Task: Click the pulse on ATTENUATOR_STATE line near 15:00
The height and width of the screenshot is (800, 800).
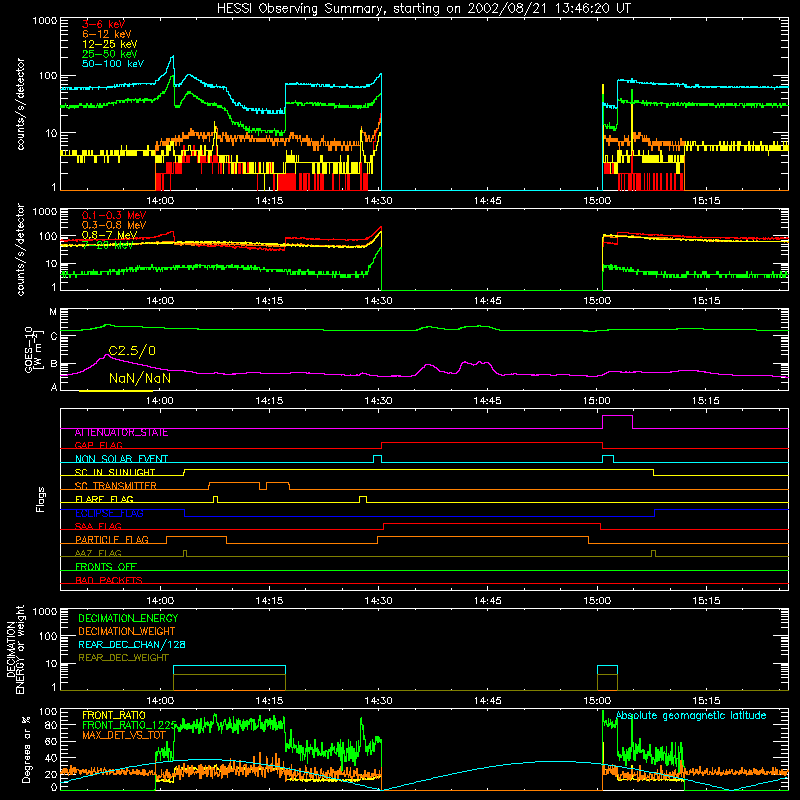Action: point(617,421)
